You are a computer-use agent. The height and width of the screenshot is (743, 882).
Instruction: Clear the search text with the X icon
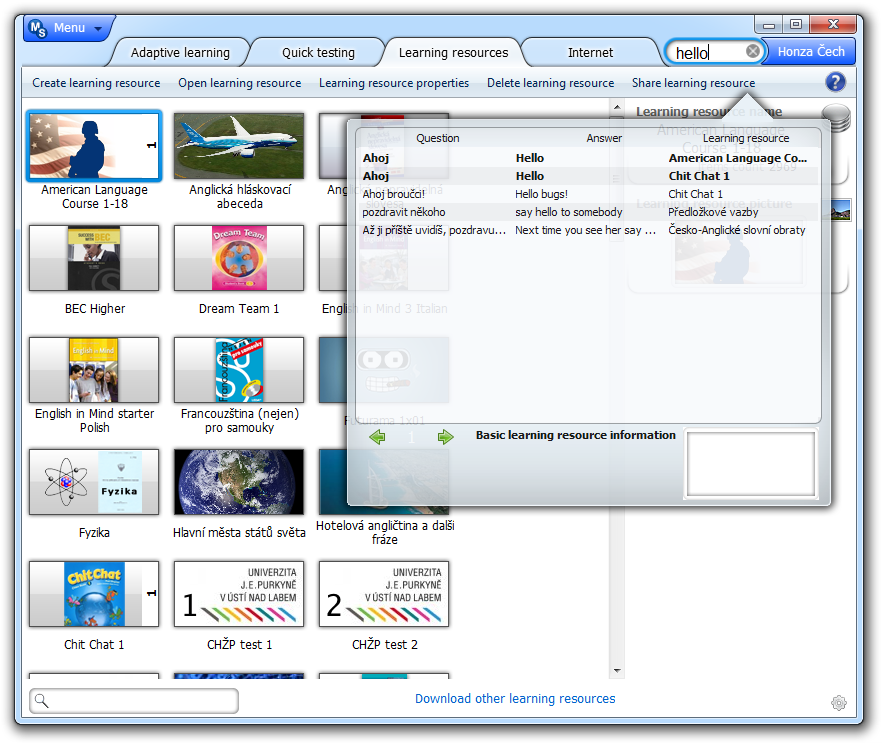tap(753, 52)
